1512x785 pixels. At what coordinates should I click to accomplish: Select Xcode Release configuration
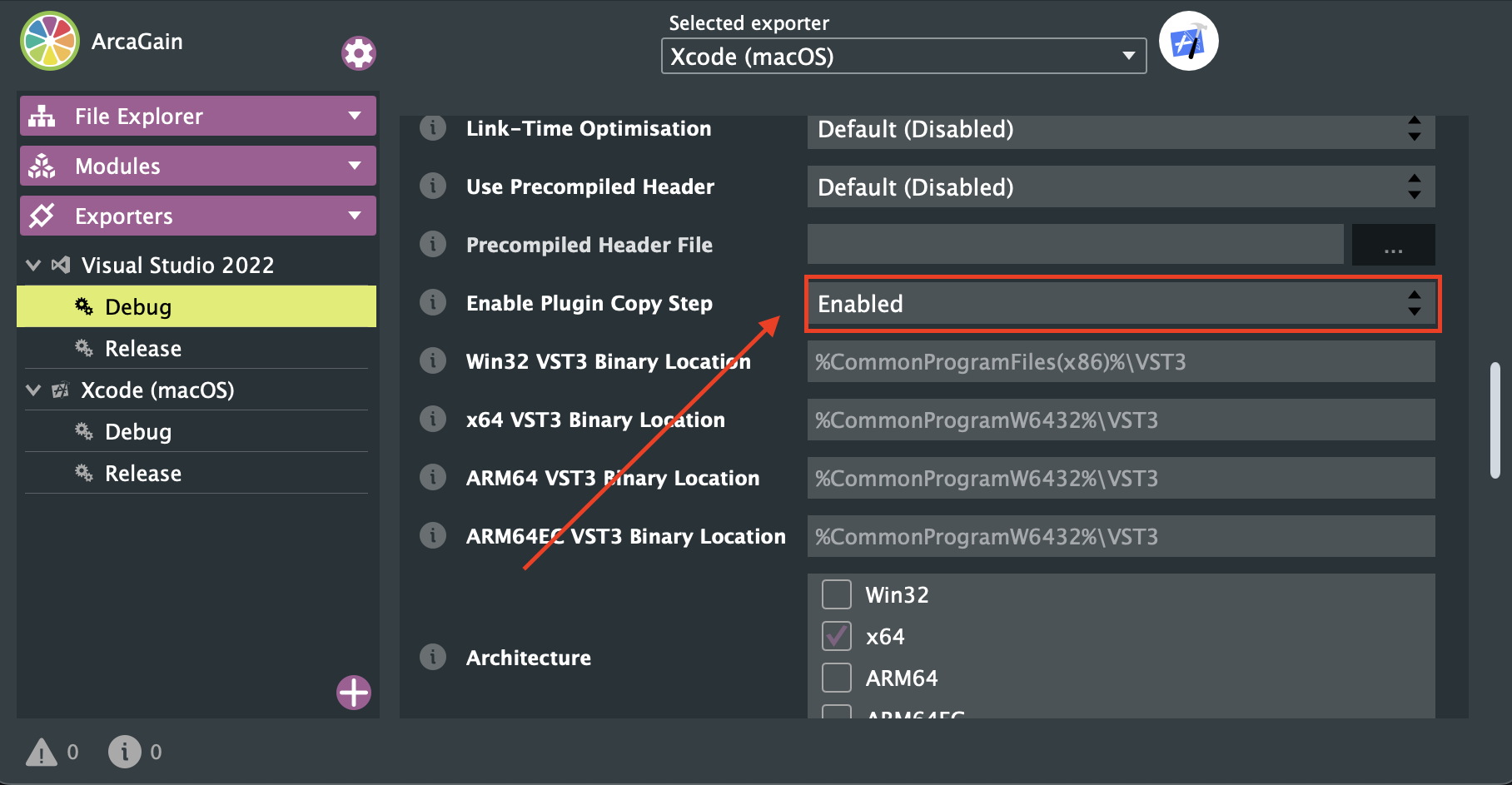point(196,473)
